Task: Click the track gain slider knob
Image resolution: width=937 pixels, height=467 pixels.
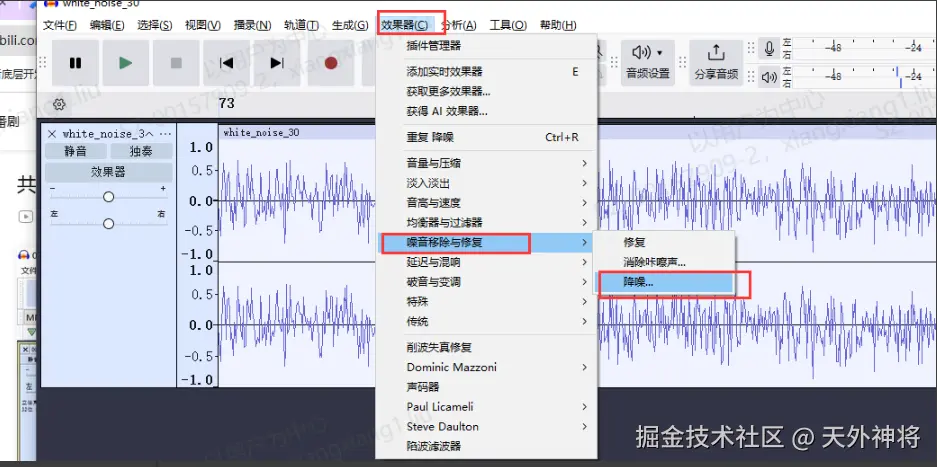Action: (x=108, y=196)
